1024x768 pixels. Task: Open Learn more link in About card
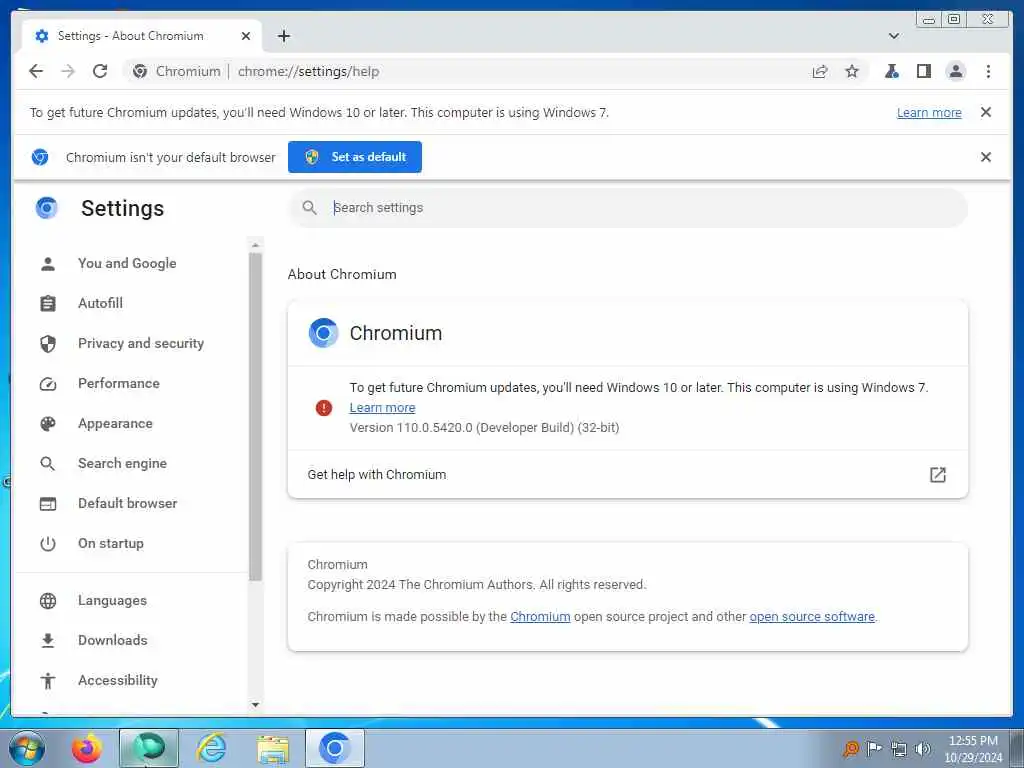point(382,408)
